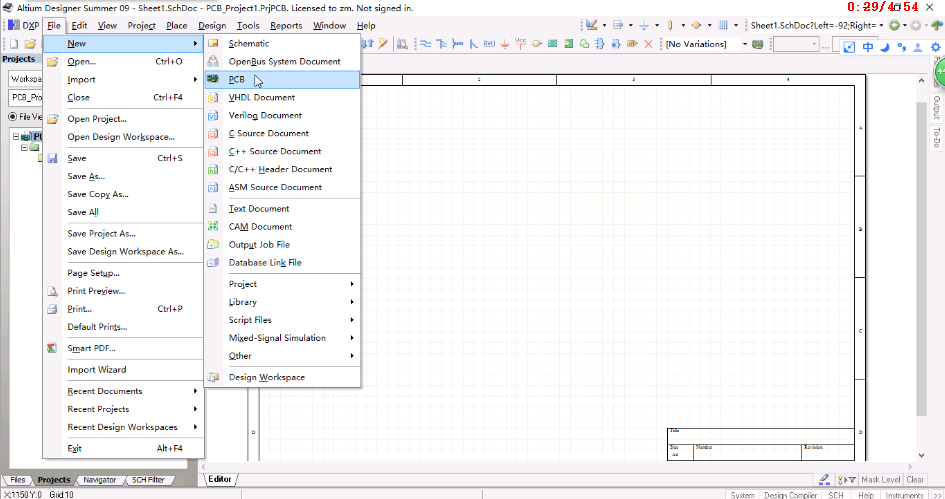Click the Place Wire tool icon

(425, 44)
